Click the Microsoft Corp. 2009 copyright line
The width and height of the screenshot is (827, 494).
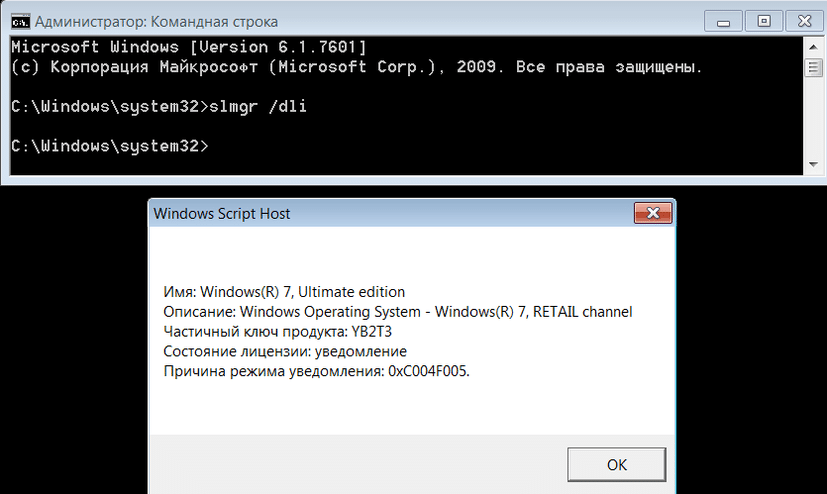pyautogui.click(x=356, y=67)
